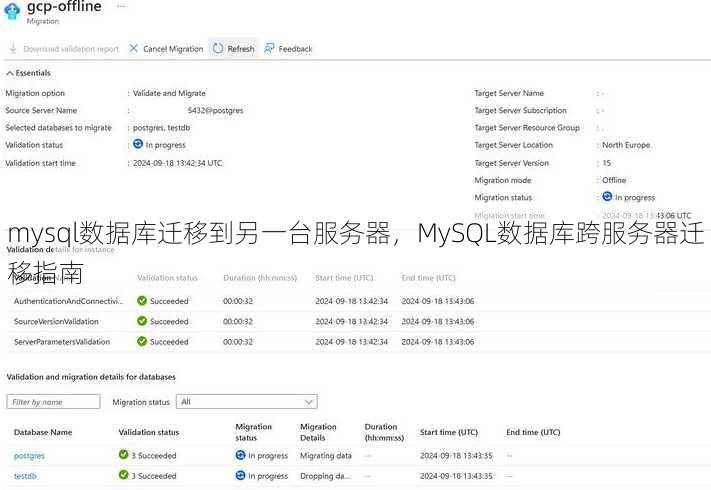Click Migrating data detail for postgres
Screen dimensions: 711x490
pyautogui.click(x=326, y=456)
